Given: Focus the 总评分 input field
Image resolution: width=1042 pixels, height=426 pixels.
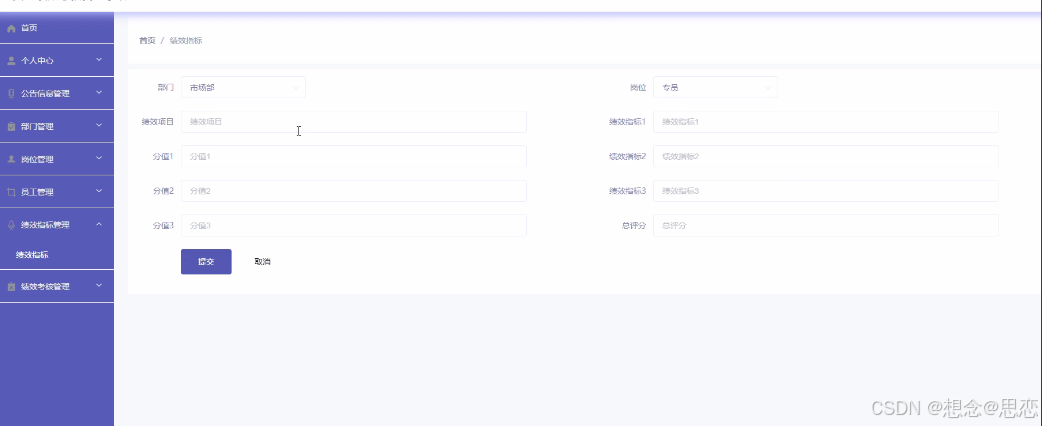Looking at the screenshot, I should 825,225.
